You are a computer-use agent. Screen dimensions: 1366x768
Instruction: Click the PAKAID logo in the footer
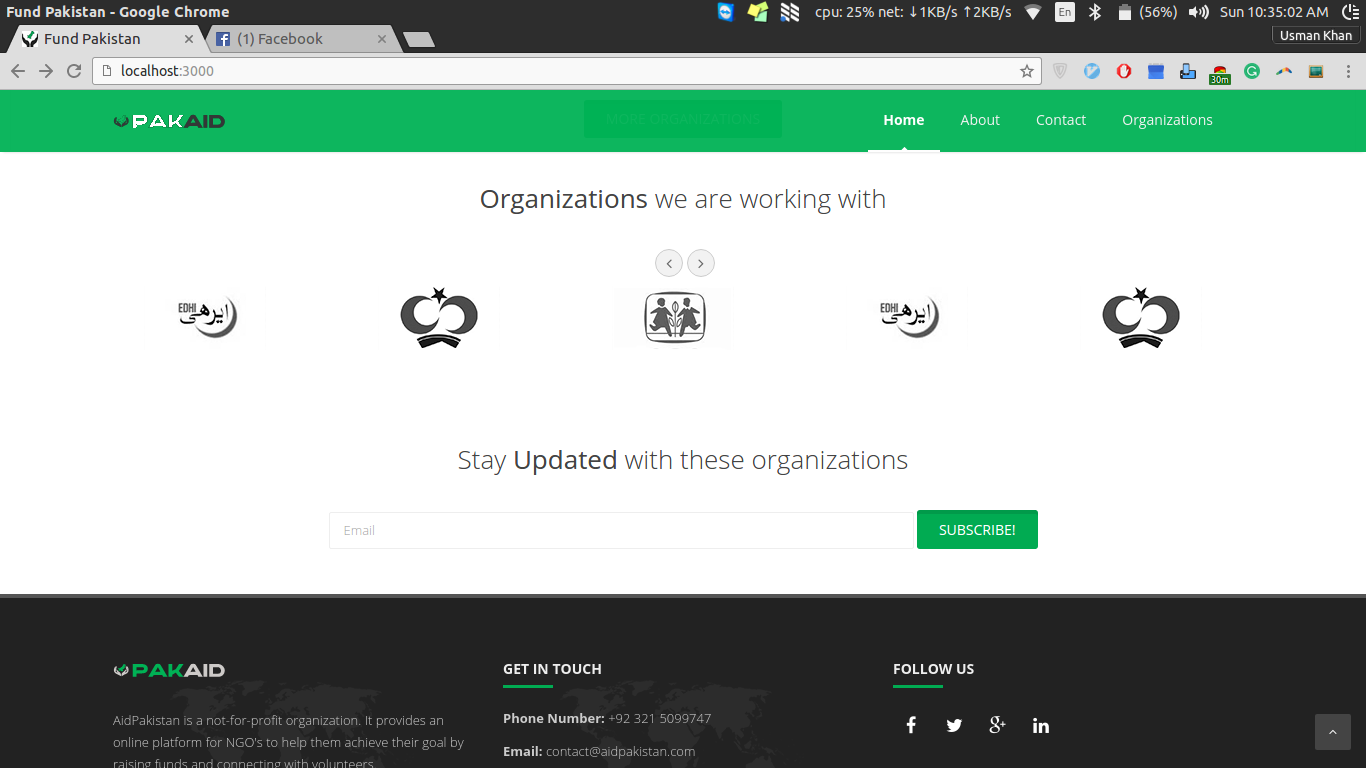169,670
